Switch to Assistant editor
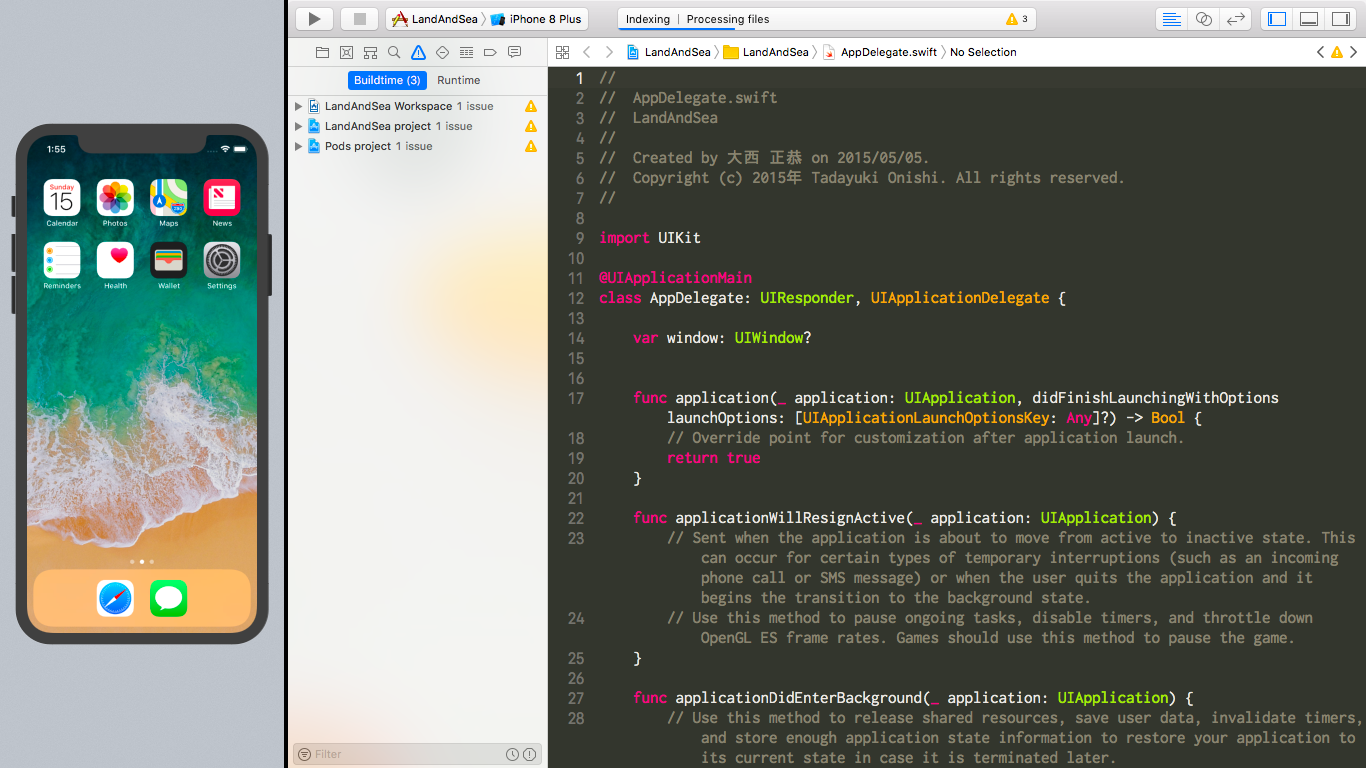Screen dimensions: 1366x768 point(1204,19)
